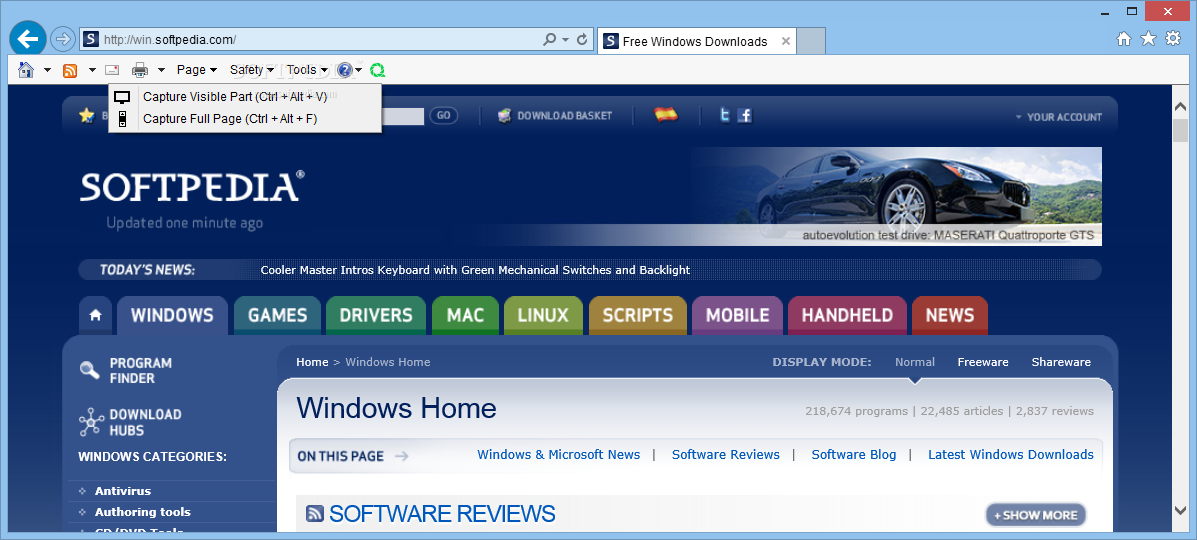This screenshot has width=1197, height=540.
Task: Click the Softpedia logo
Action: click(192, 186)
